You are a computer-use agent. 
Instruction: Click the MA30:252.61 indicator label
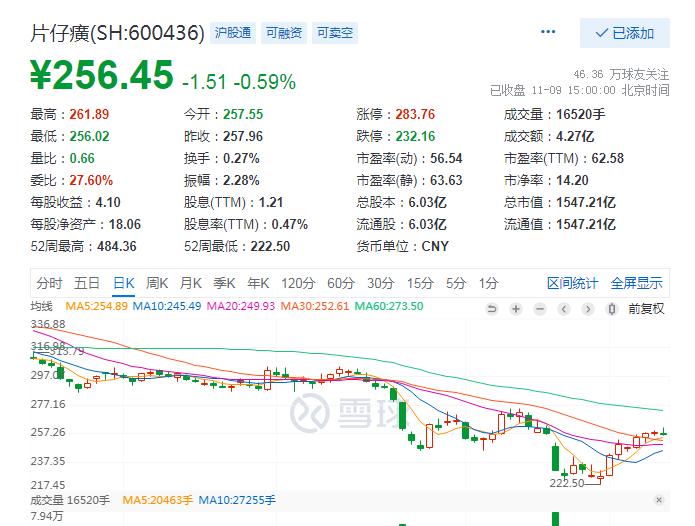click(315, 306)
